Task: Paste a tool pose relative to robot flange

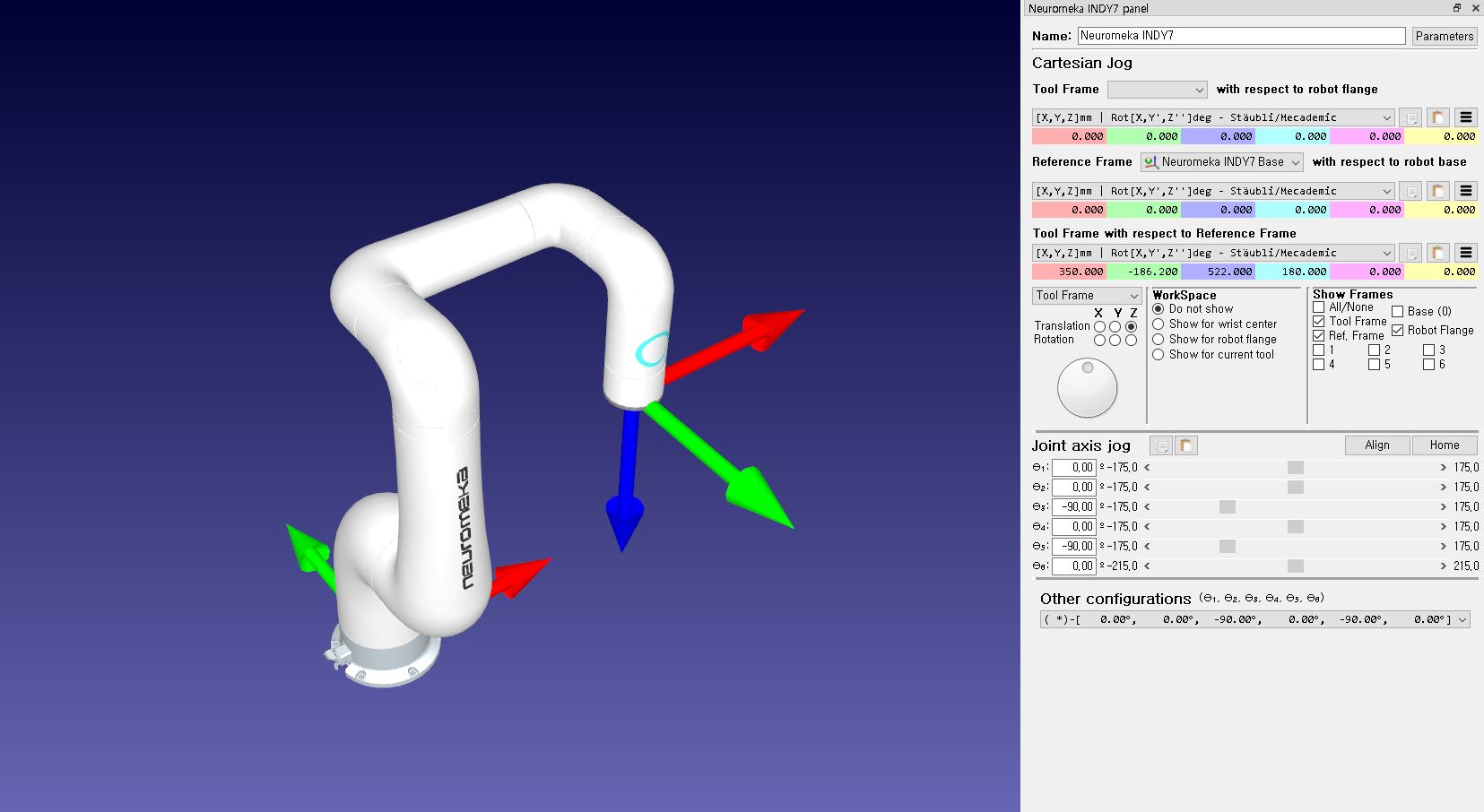Action: (1437, 117)
